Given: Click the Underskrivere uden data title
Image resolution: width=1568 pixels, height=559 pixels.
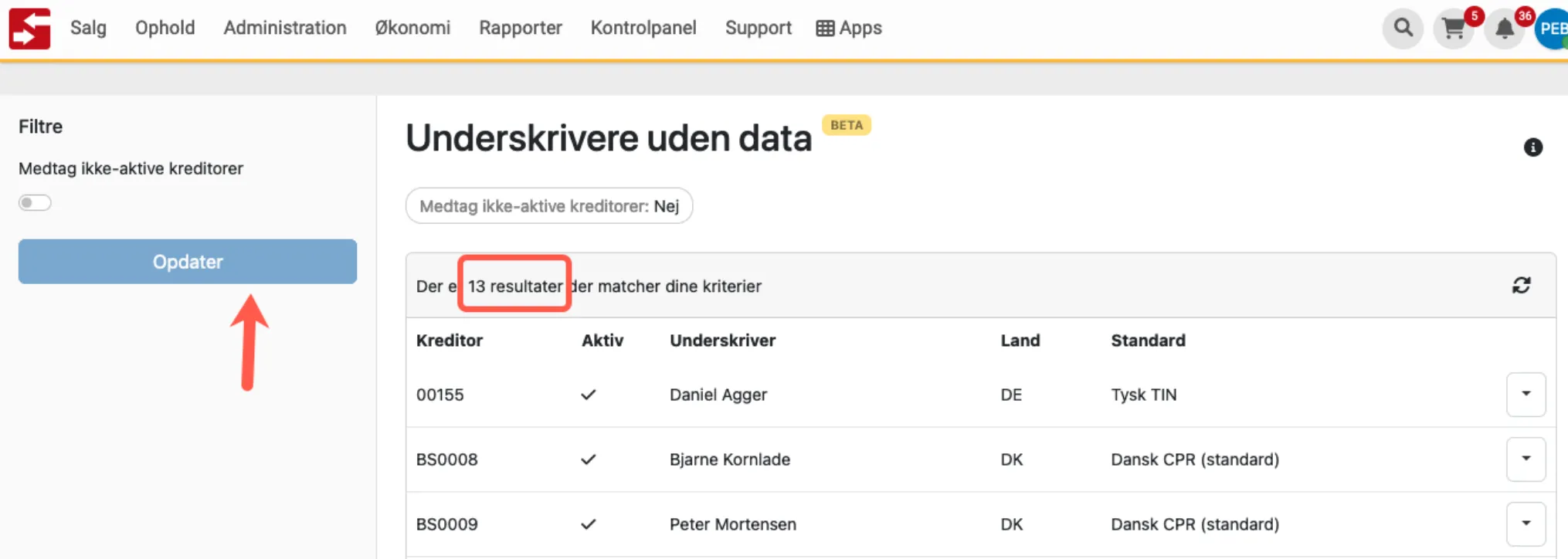Looking at the screenshot, I should (609, 138).
